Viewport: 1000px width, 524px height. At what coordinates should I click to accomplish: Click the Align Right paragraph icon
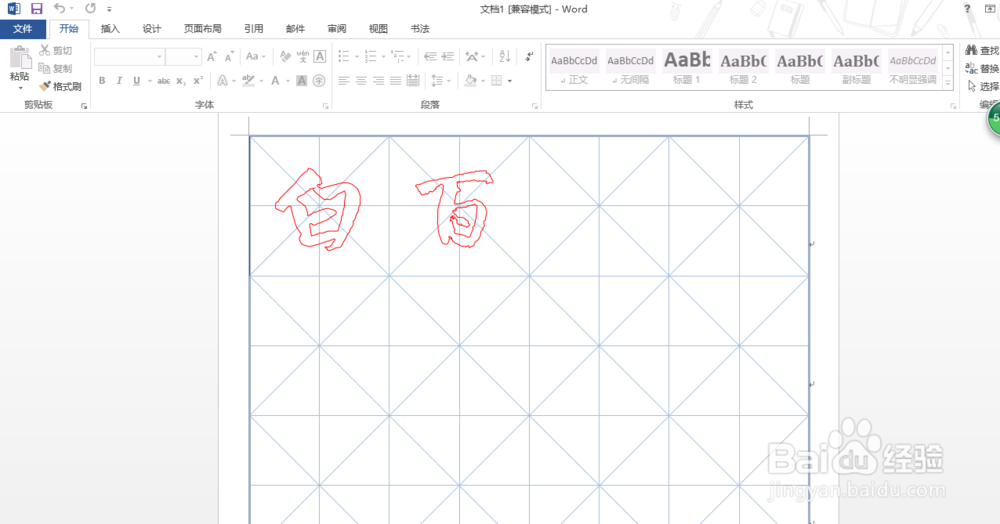pos(378,81)
